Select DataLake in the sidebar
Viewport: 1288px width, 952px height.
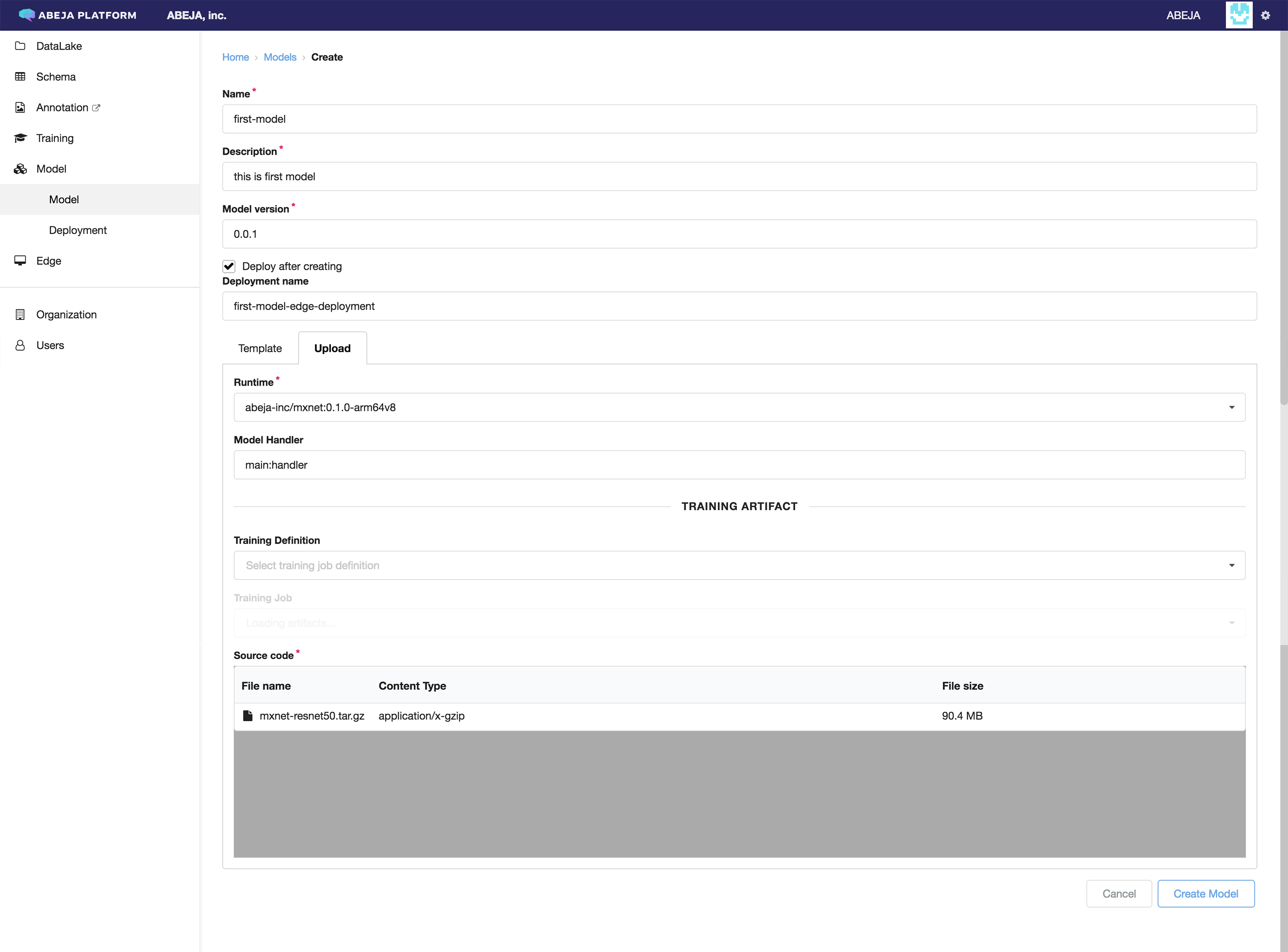(x=100, y=46)
